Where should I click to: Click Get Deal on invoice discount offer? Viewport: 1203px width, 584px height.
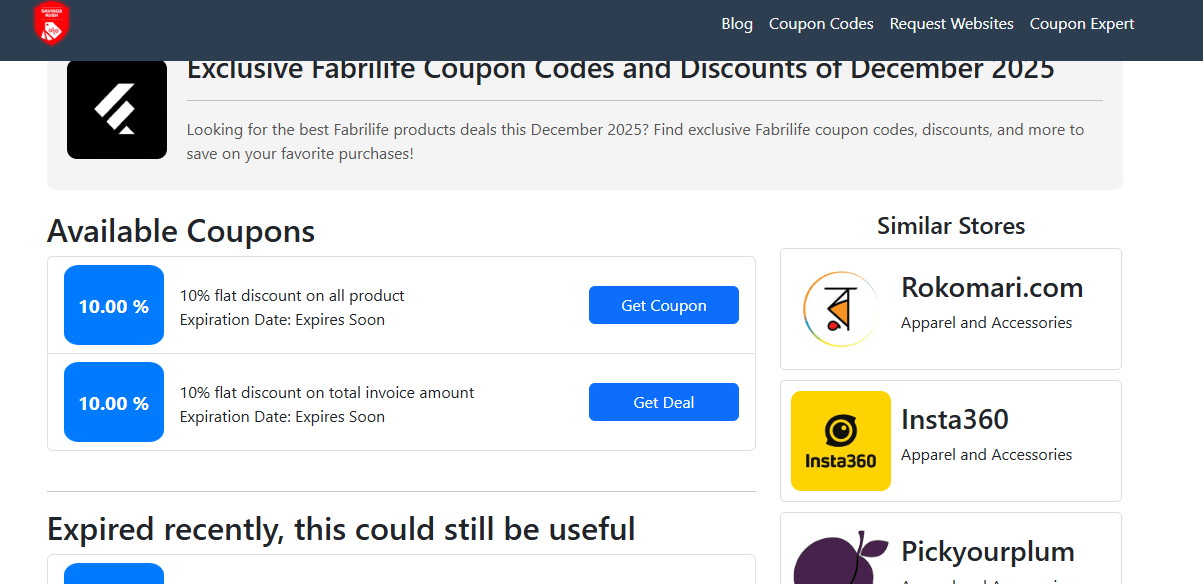tap(663, 402)
